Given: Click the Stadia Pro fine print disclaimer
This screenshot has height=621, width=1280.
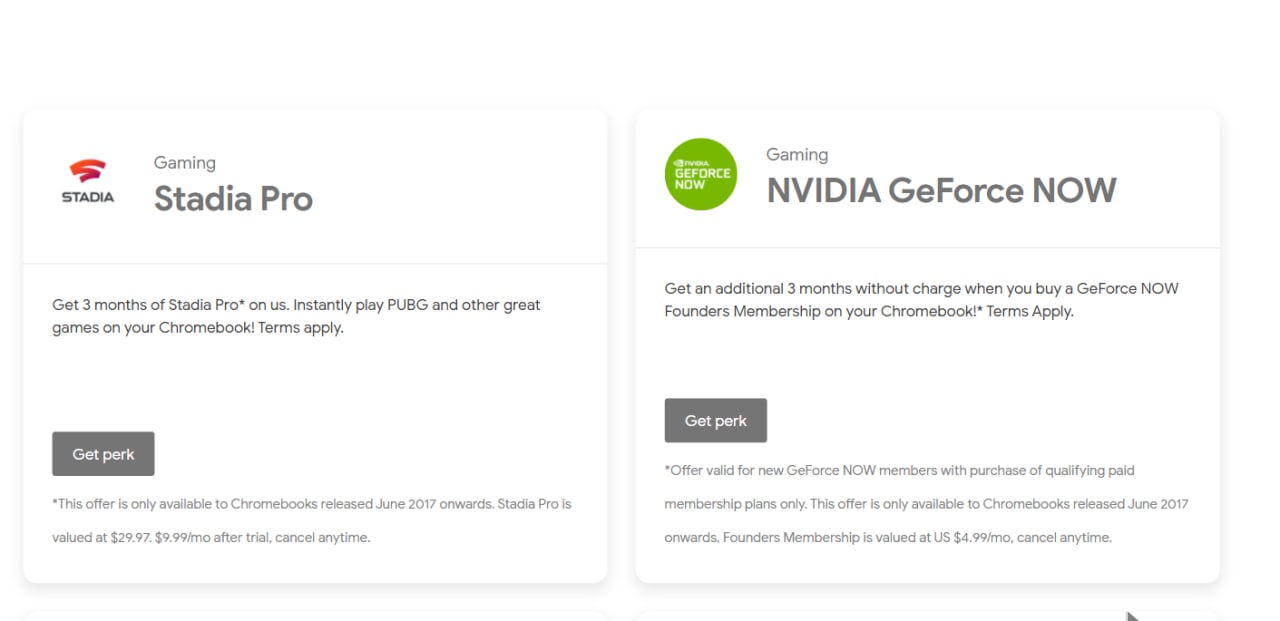Looking at the screenshot, I should pyautogui.click(x=312, y=521).
